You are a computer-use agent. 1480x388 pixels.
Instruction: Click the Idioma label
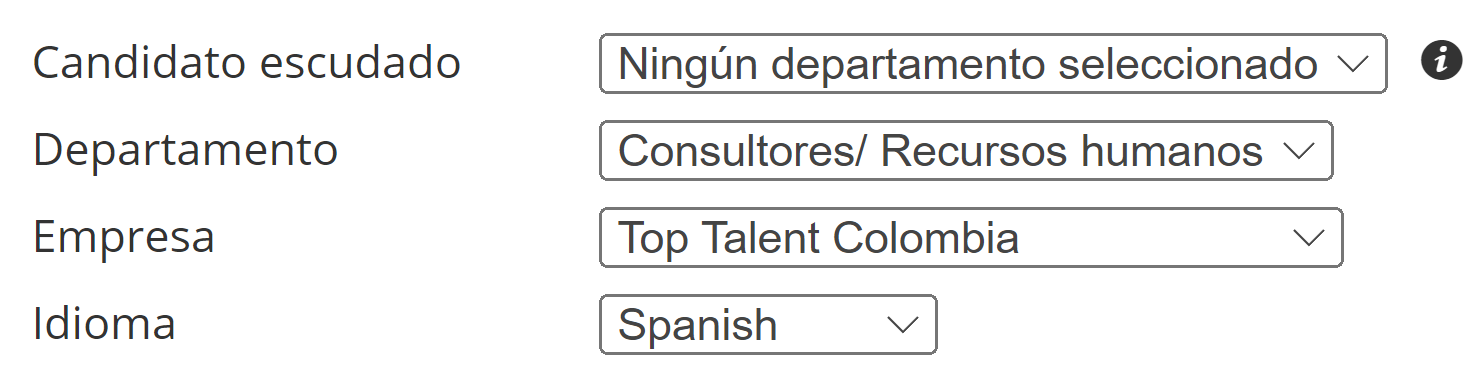pos(104,325)
